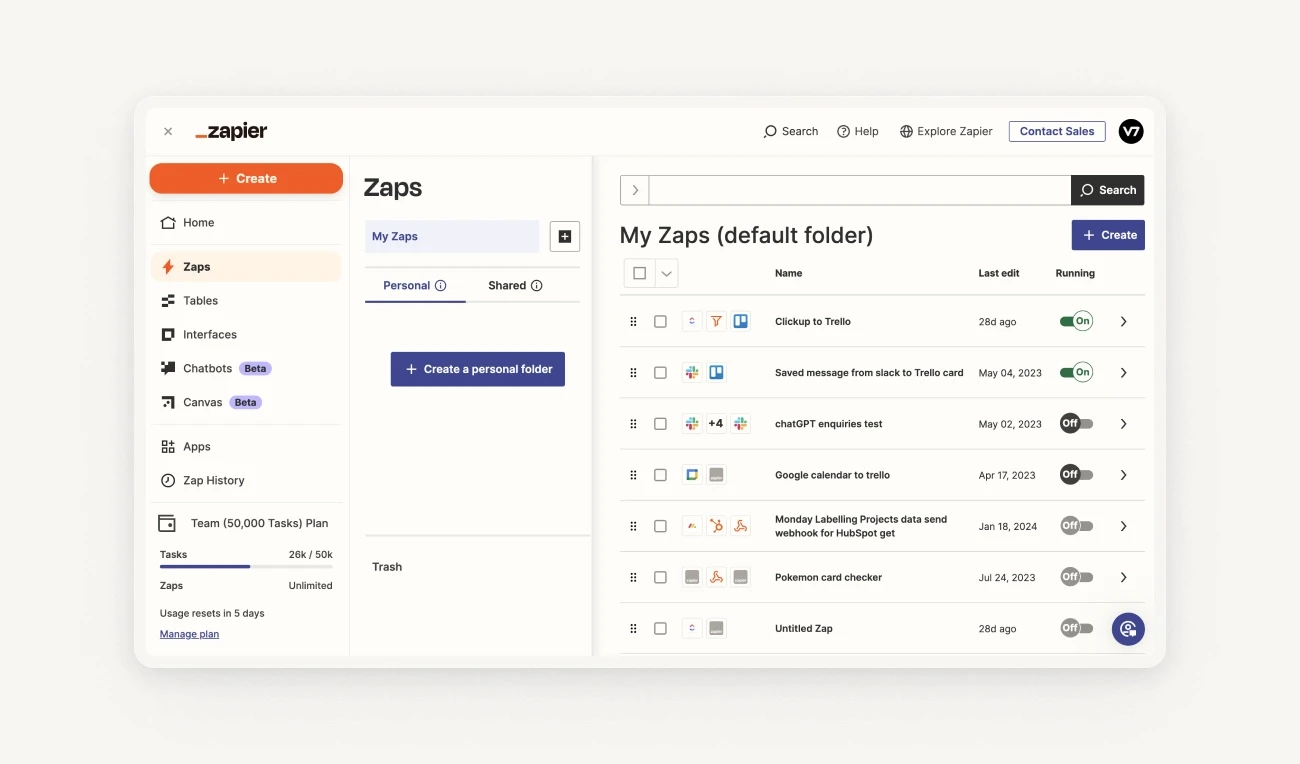The height and width of the screenshot is (764, 1300).
Task: Tick the Untitled Zap checkbox
Action: [x=660, y=628]
